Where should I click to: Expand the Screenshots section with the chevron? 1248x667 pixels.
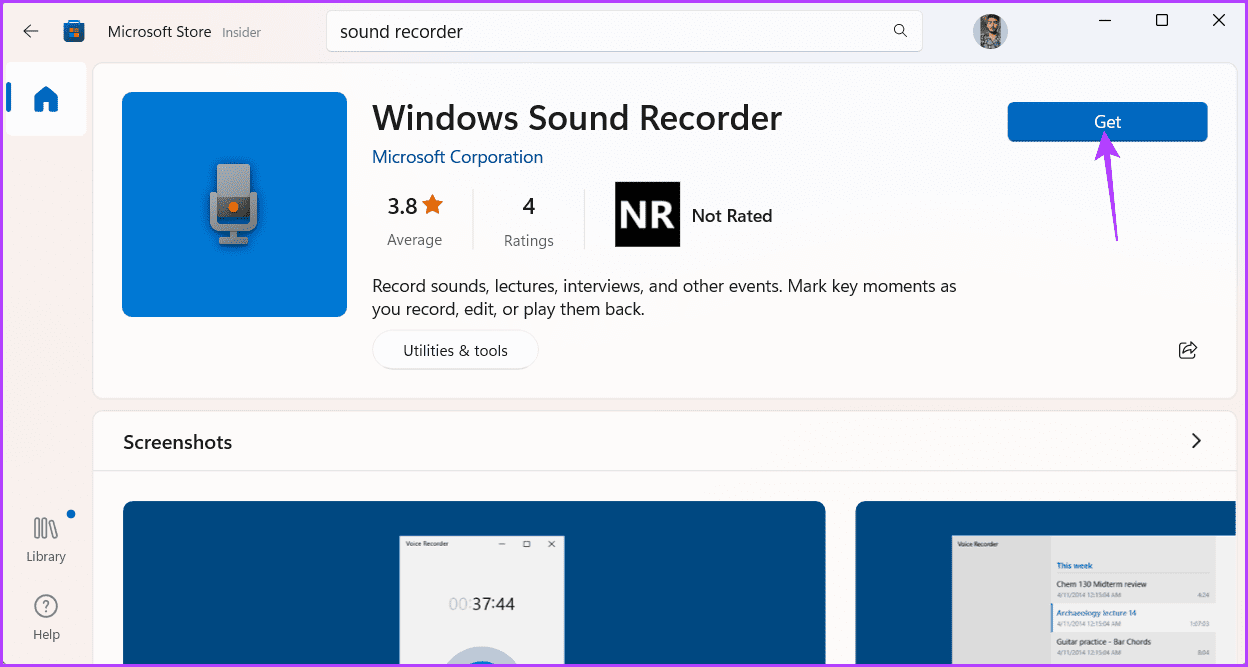[x=1196, y=441]
